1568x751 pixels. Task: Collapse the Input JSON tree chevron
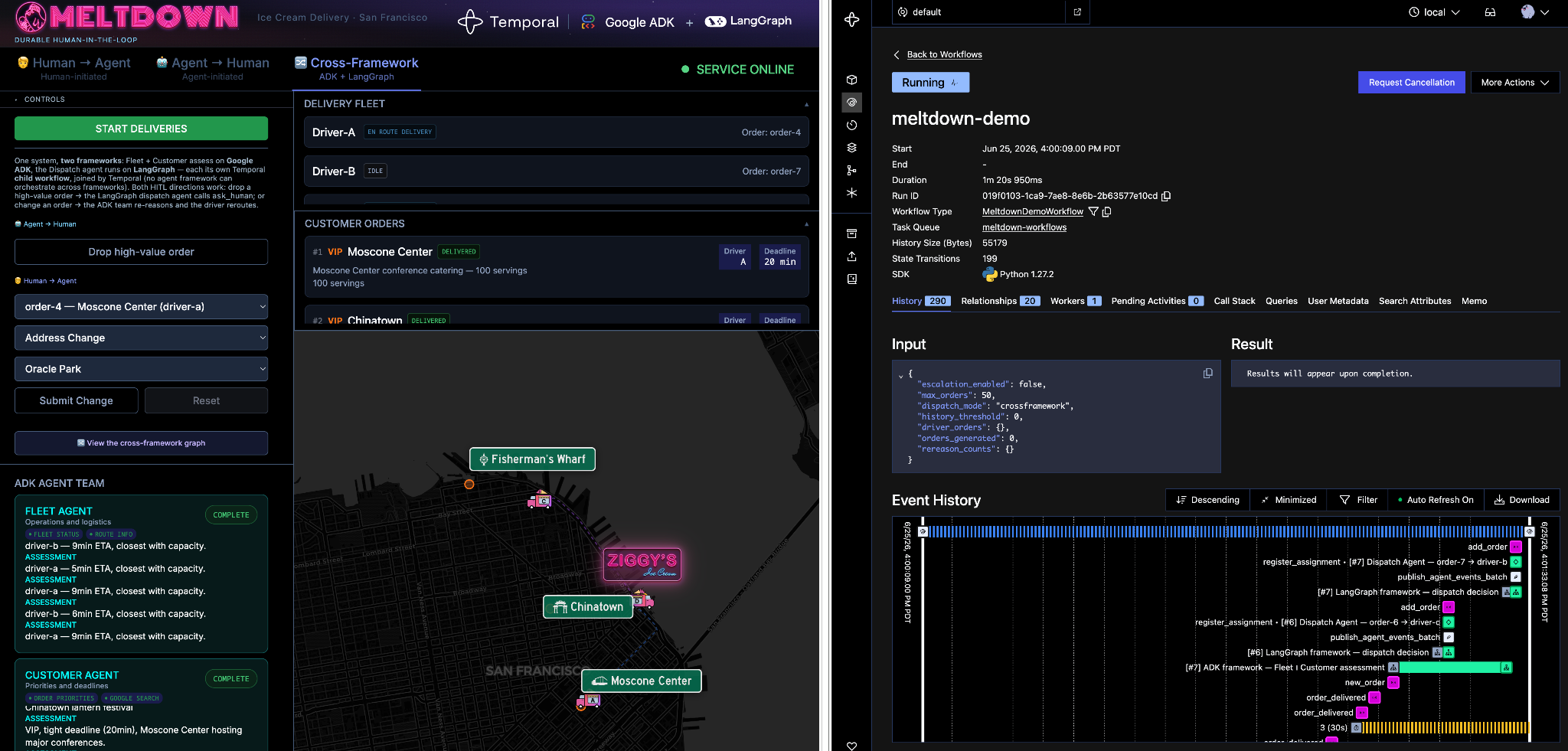(x=900, y=376)
